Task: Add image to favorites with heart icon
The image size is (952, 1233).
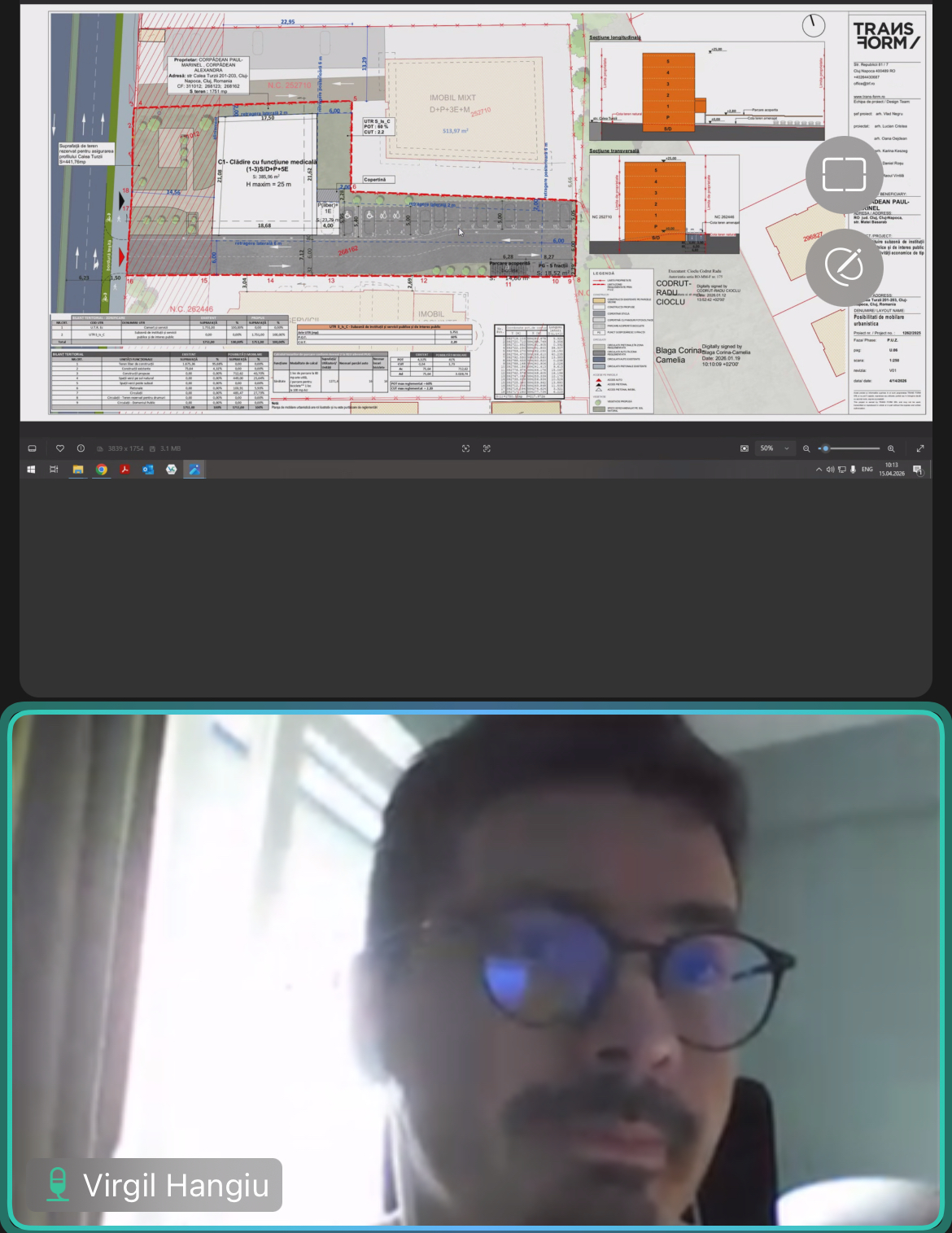Action: [x=60, y=448]
